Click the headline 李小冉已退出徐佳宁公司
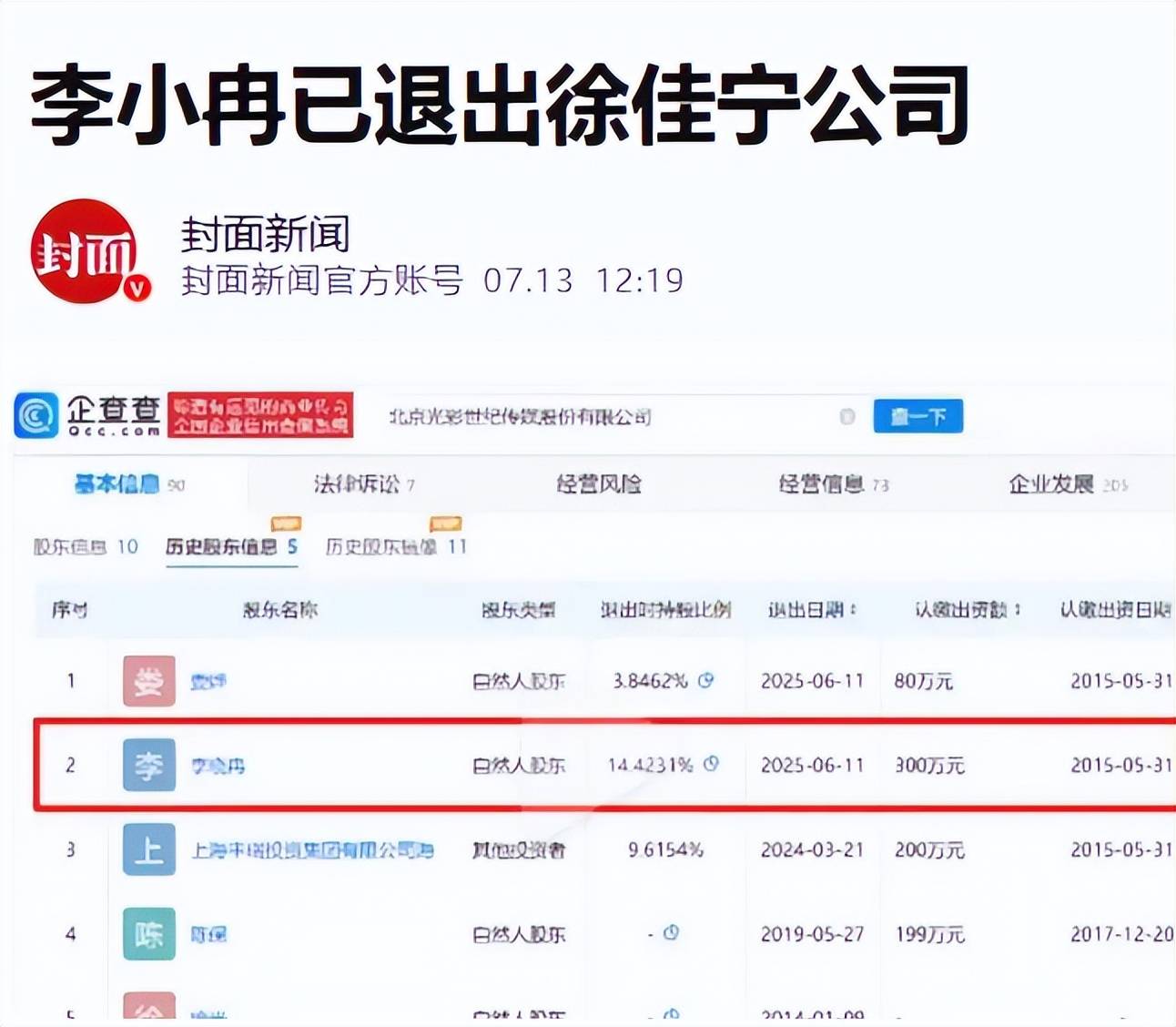1176x1027 pixels. pos(500,105)
